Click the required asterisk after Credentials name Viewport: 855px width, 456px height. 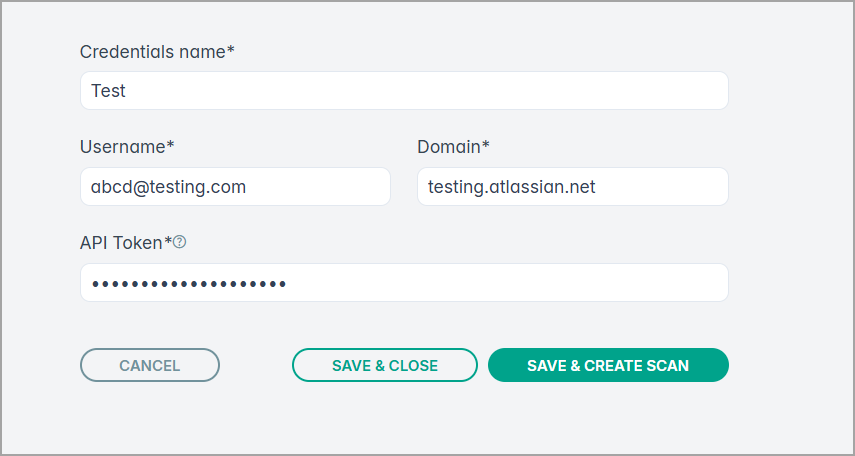(231, 49)
